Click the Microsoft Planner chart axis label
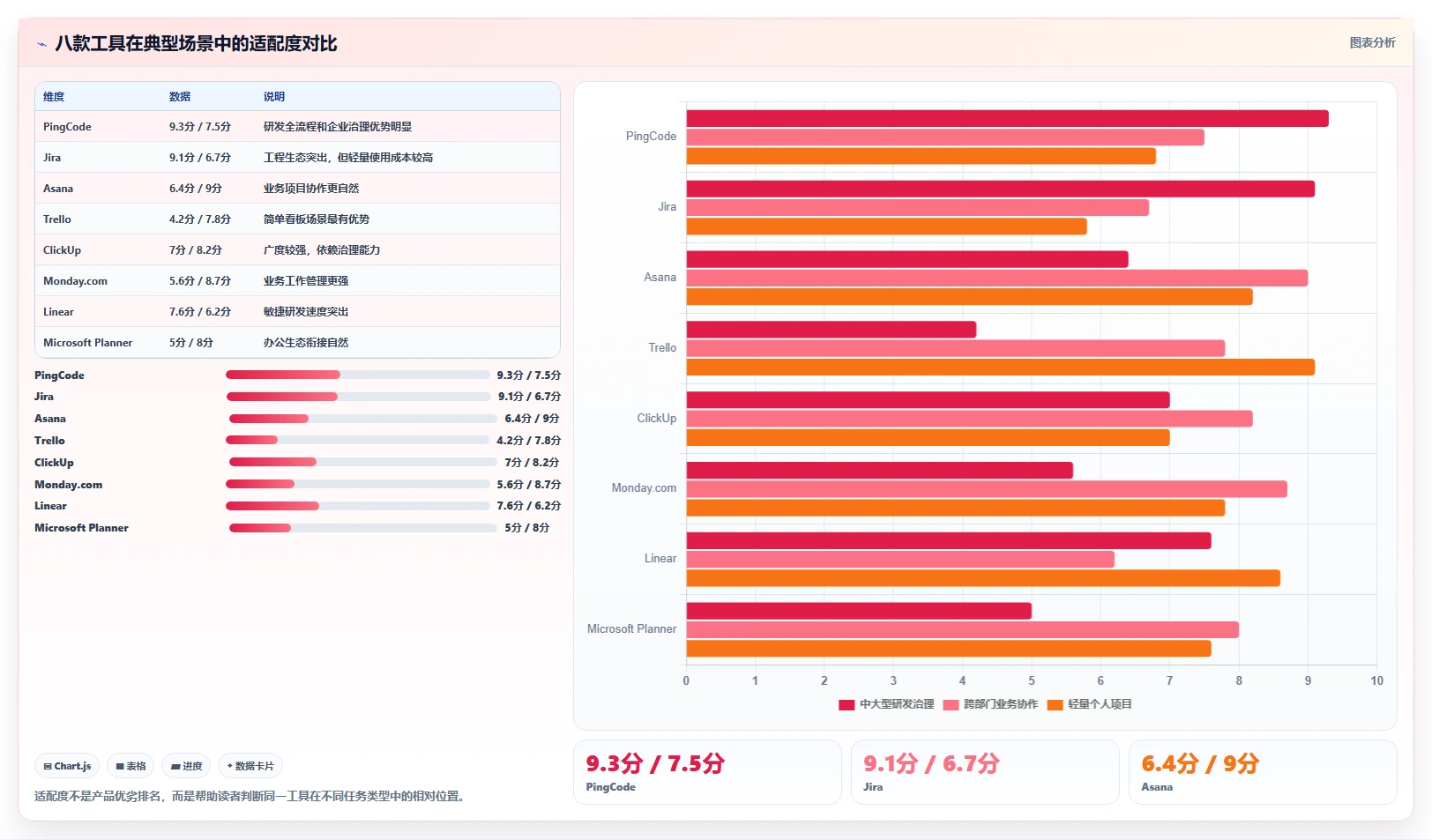Screen dimensions: 1432x840 [631, 629]
